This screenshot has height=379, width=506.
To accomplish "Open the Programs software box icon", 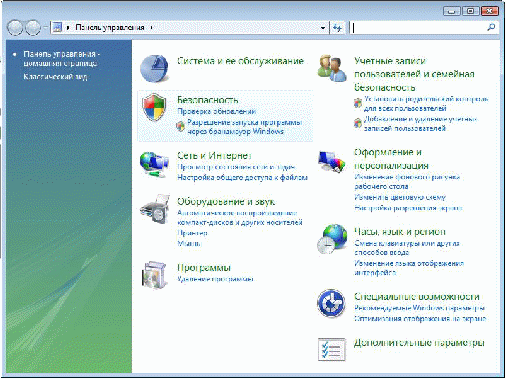I will pyautogui.click(x=154, y=275).
